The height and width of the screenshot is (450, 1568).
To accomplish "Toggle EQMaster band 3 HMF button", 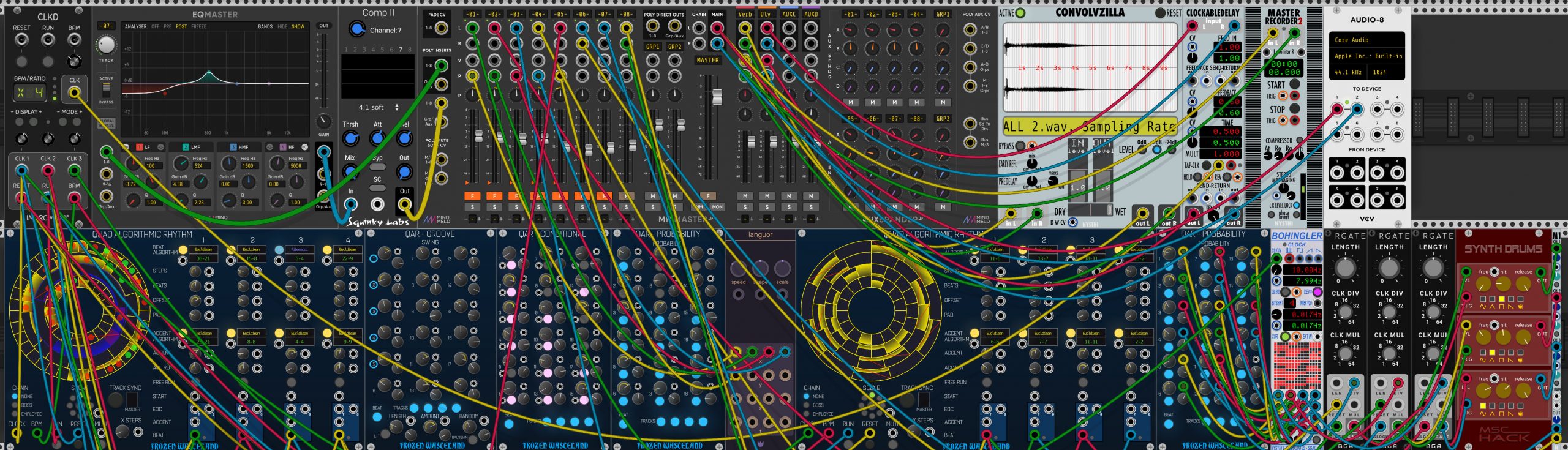I will coord(233,147).
